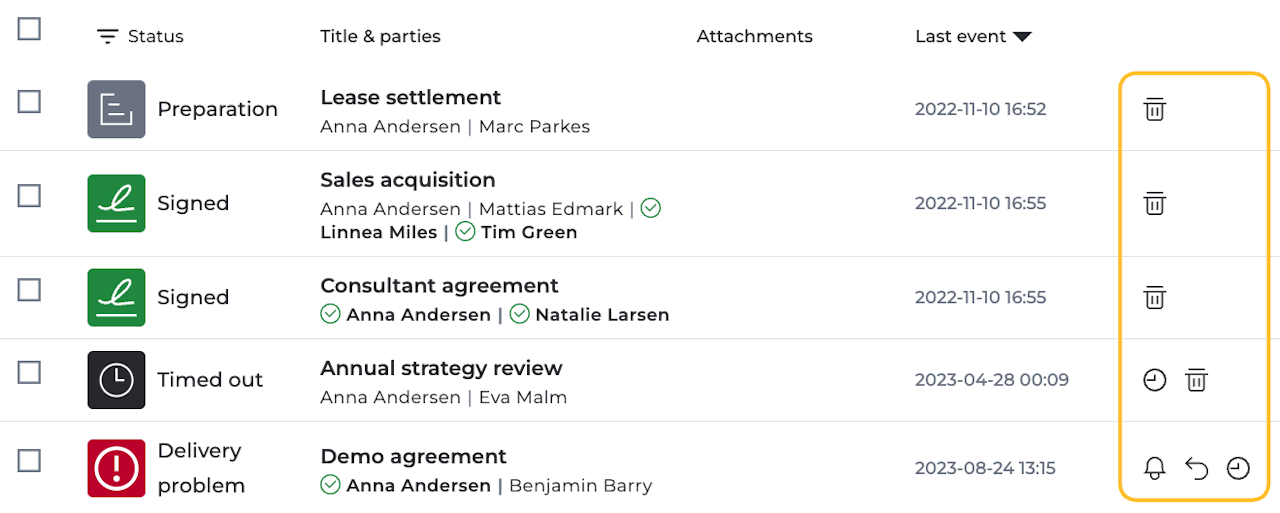
Task: Select the Demo agreement row checkbox
Action: [29, 461]
